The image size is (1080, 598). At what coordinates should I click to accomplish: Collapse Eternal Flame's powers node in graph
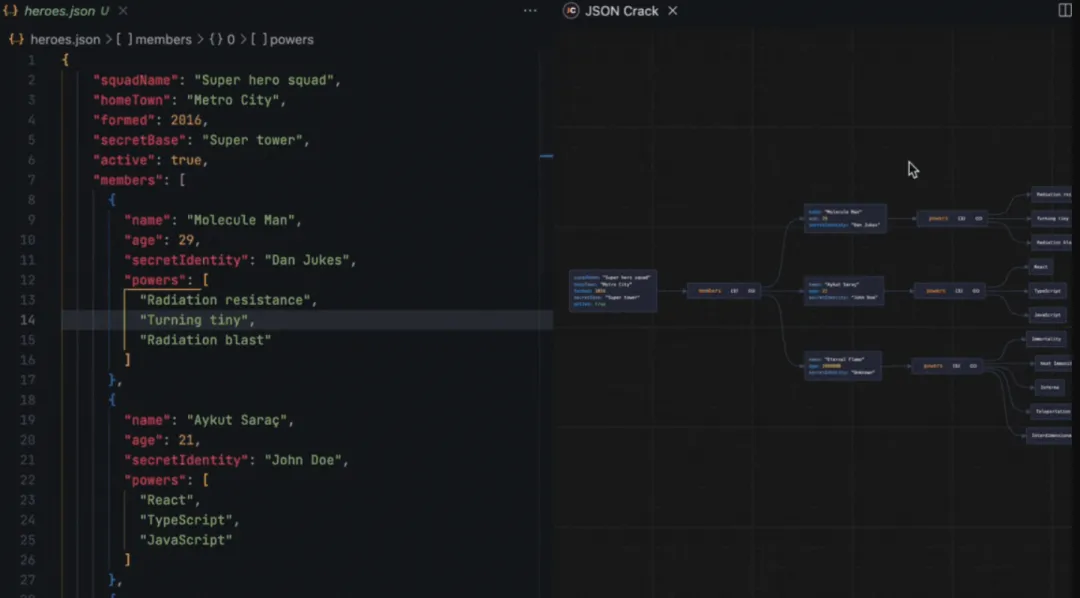pyautogui.click(x=974, y=366)
